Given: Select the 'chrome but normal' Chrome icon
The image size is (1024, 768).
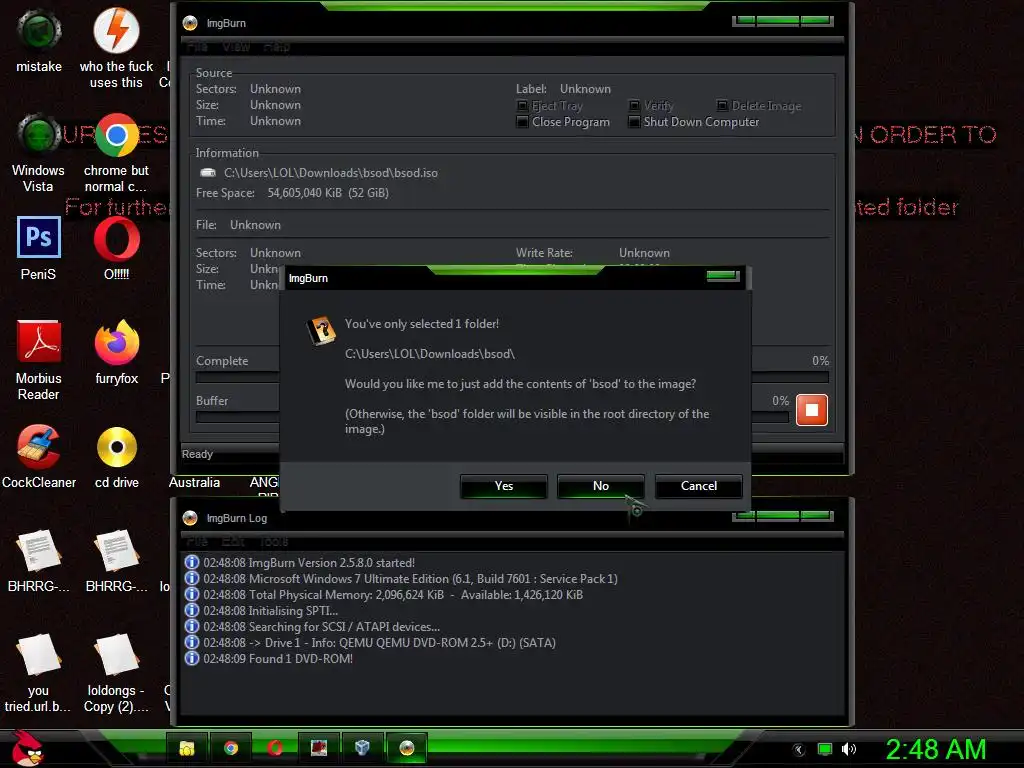Looking at the screenshot, I should point(116,153).
